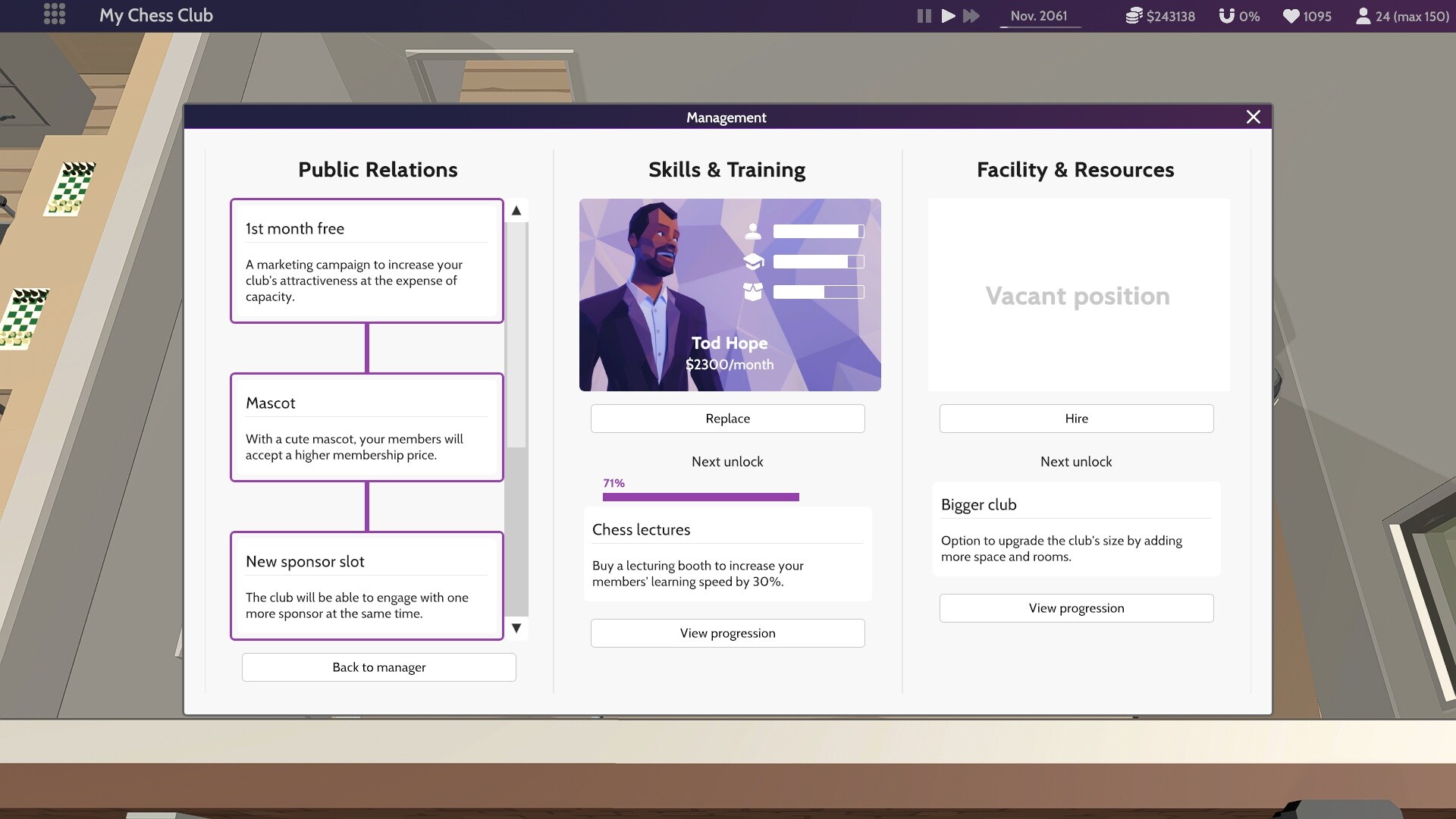Select the Mascot upgrade node

[366, 427]
